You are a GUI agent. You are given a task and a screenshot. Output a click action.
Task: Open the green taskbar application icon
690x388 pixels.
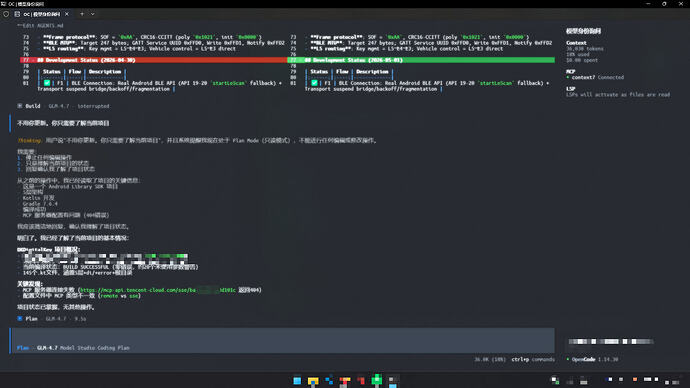pos(377,380)
